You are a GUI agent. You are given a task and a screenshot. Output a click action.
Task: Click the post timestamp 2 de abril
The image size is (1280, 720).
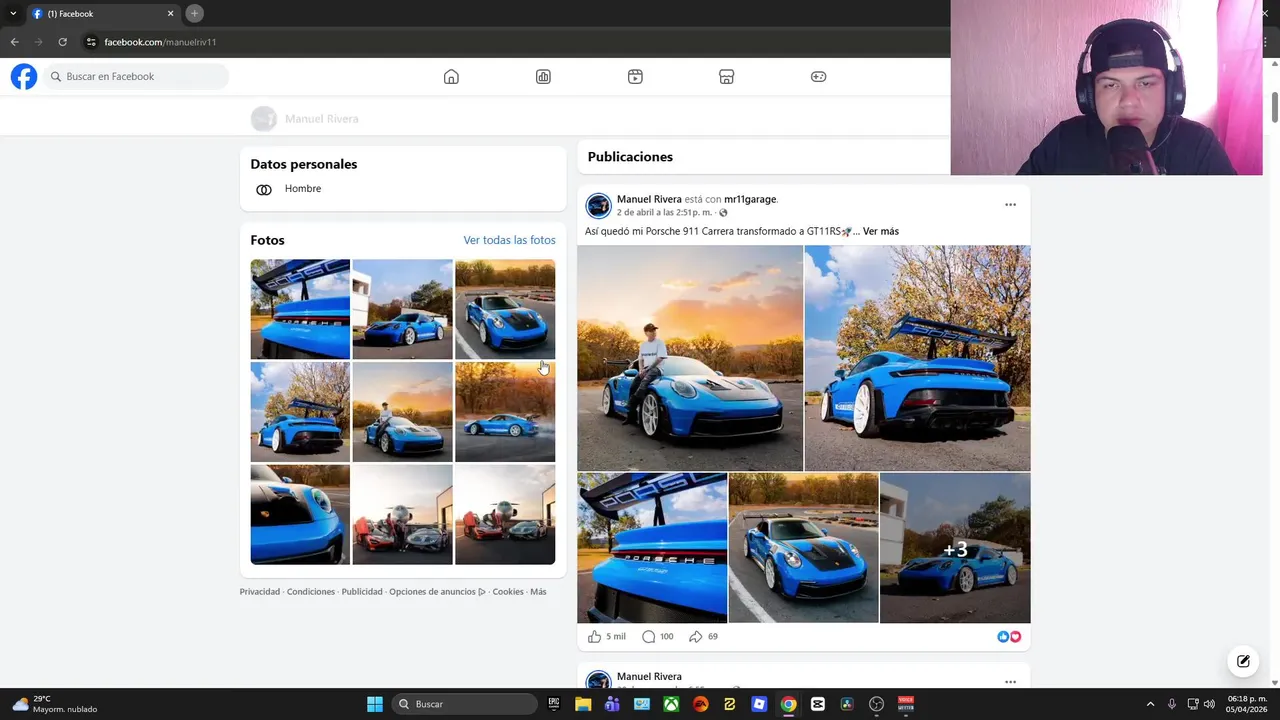click(664, 213)
